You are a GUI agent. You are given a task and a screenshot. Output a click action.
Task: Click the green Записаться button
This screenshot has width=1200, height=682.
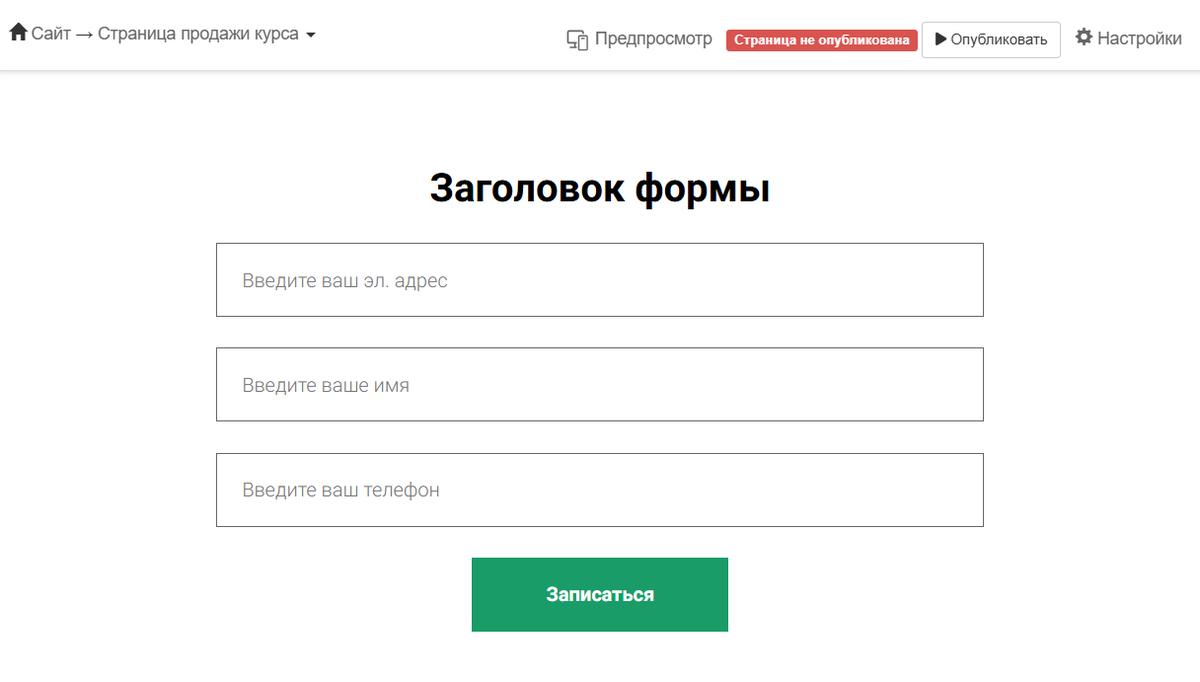click(x=600, y=594)
